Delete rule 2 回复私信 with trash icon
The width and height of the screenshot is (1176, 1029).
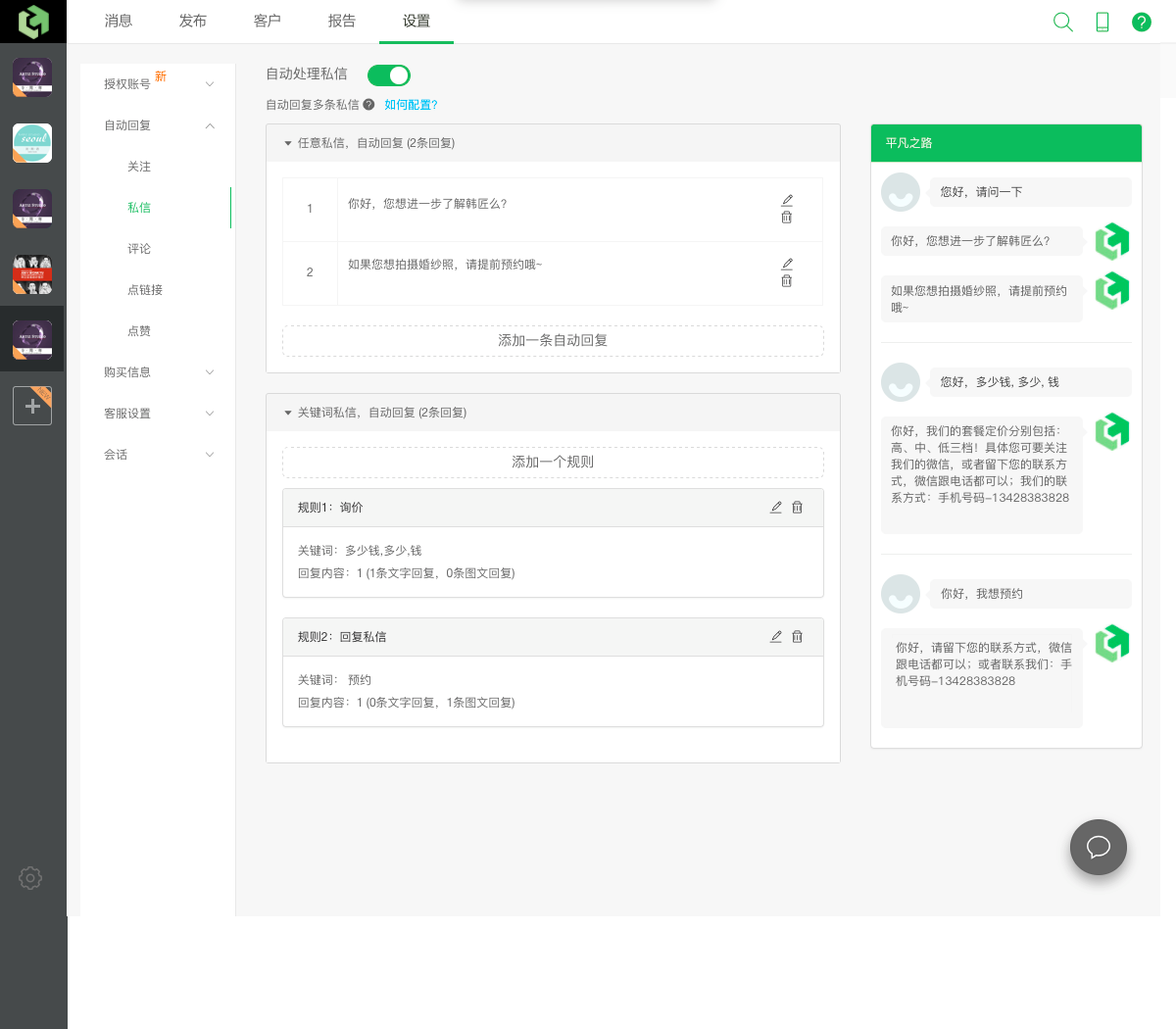(x=798, y=637)
